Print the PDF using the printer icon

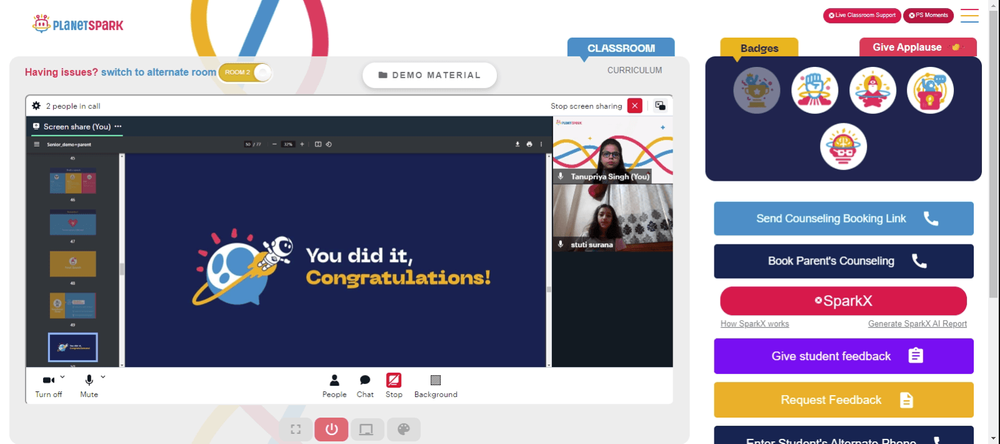click(529, 144)
